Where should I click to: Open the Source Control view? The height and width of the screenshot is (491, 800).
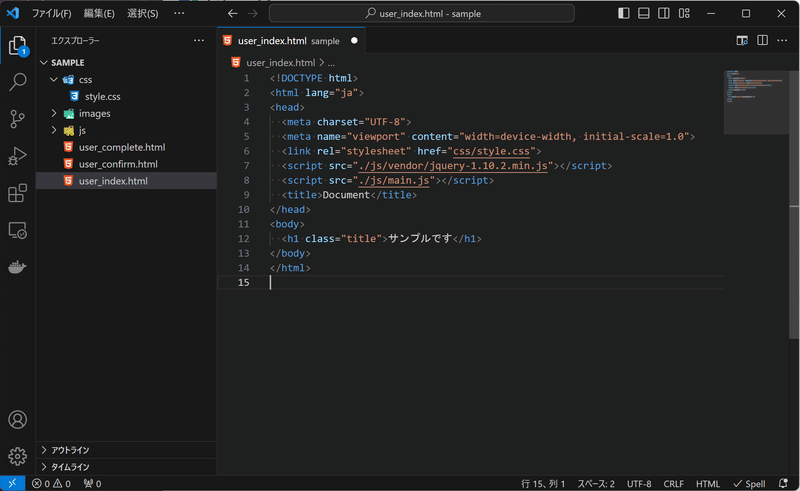[18, 119]
